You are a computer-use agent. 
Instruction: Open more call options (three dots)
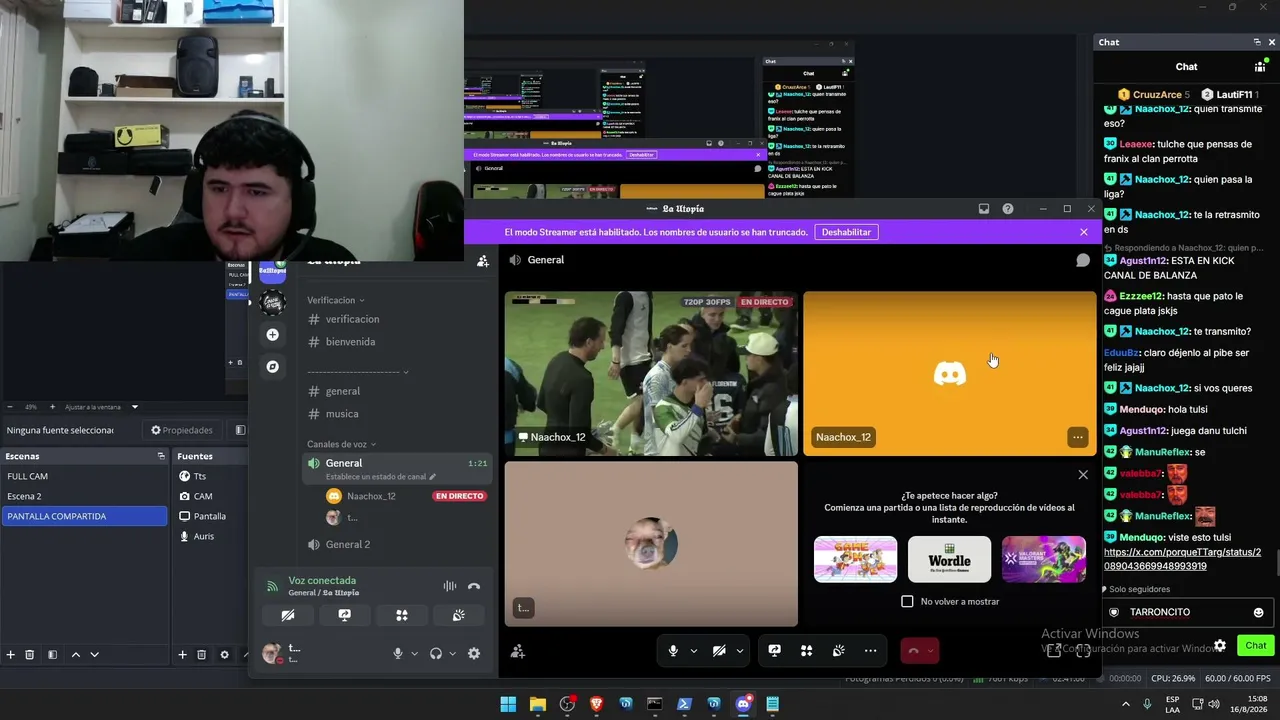[870, 651]
